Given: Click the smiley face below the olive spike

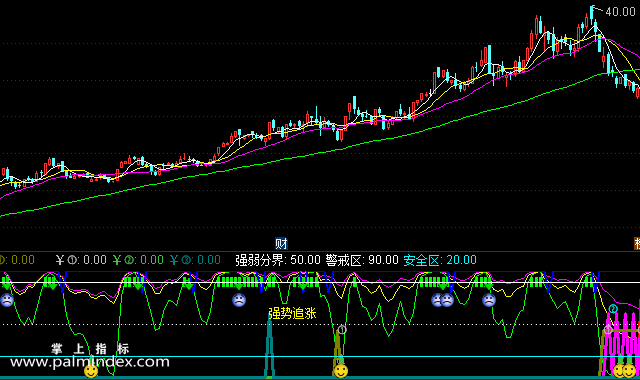Looking at the screenshot, I should (340, 371).
